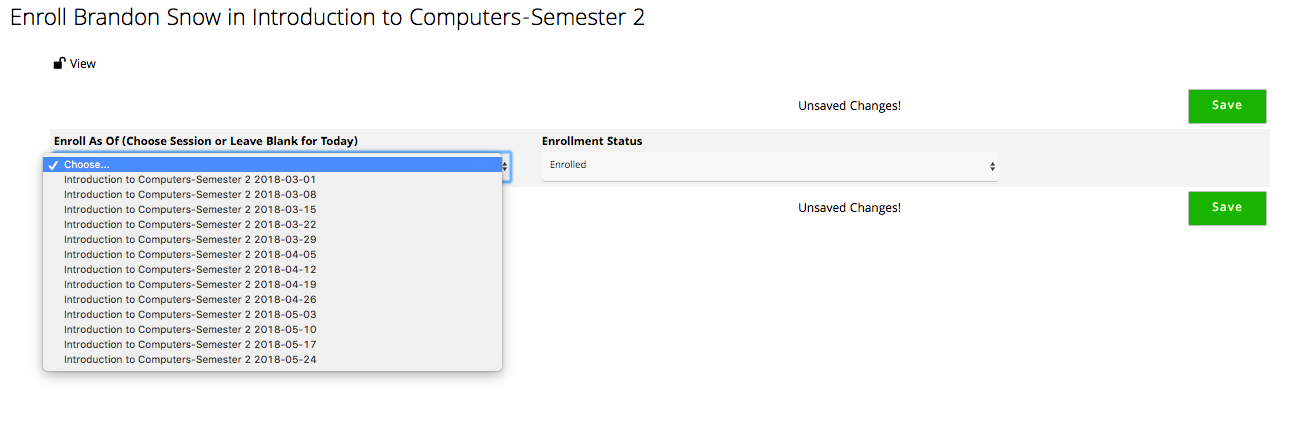This screenshot has width=1305, height=421.
Task: Select the checked Choose... option
Action: pos(272,165)
